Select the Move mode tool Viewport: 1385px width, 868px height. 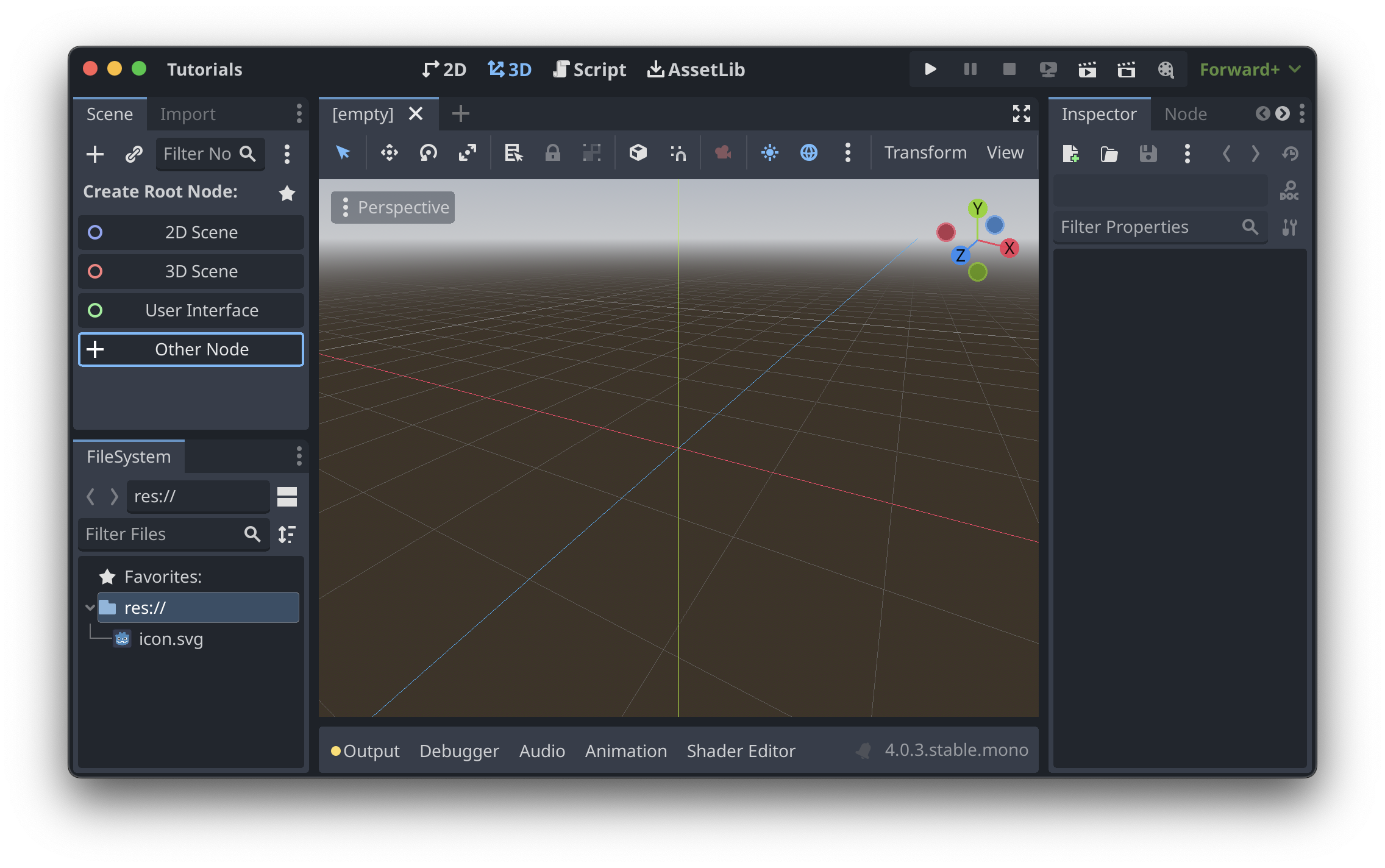click(389, 153)
